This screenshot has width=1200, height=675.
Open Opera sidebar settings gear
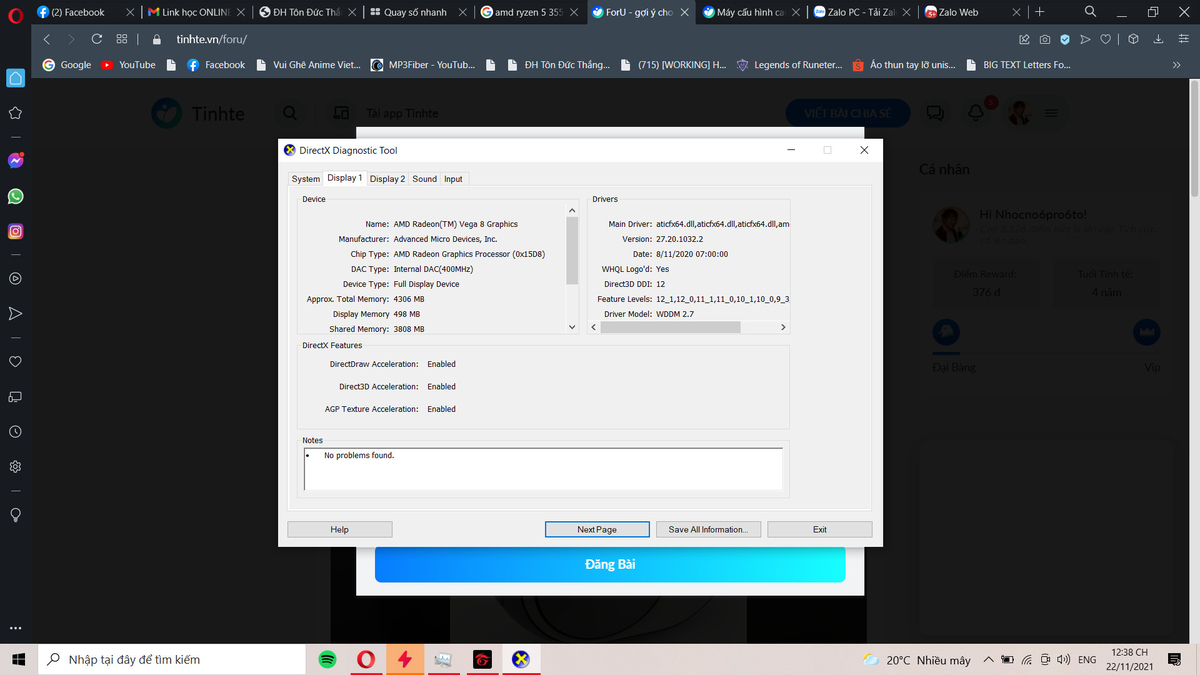15,467
